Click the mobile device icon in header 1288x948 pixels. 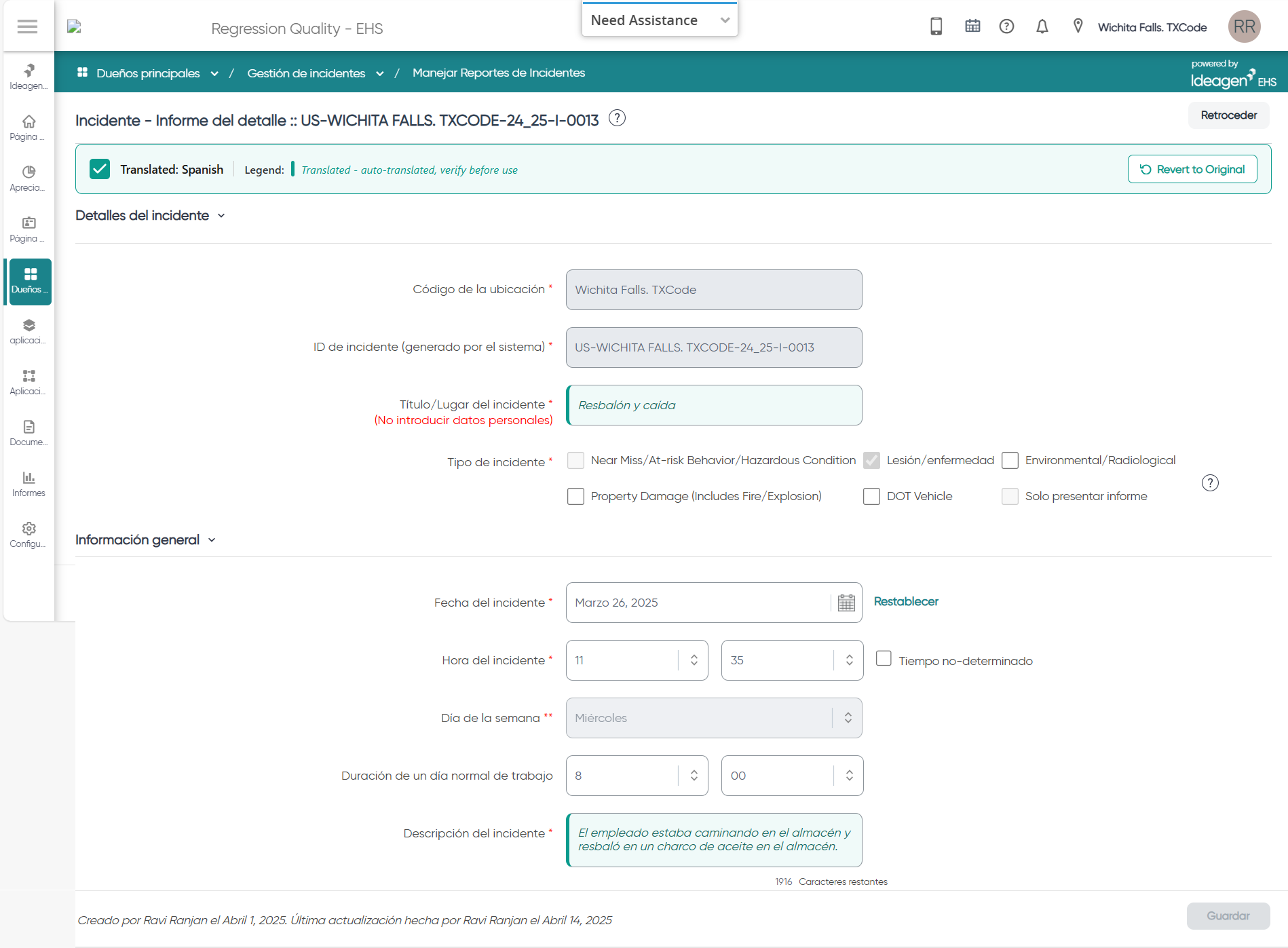pyautogui.click(x=936, y=26)
